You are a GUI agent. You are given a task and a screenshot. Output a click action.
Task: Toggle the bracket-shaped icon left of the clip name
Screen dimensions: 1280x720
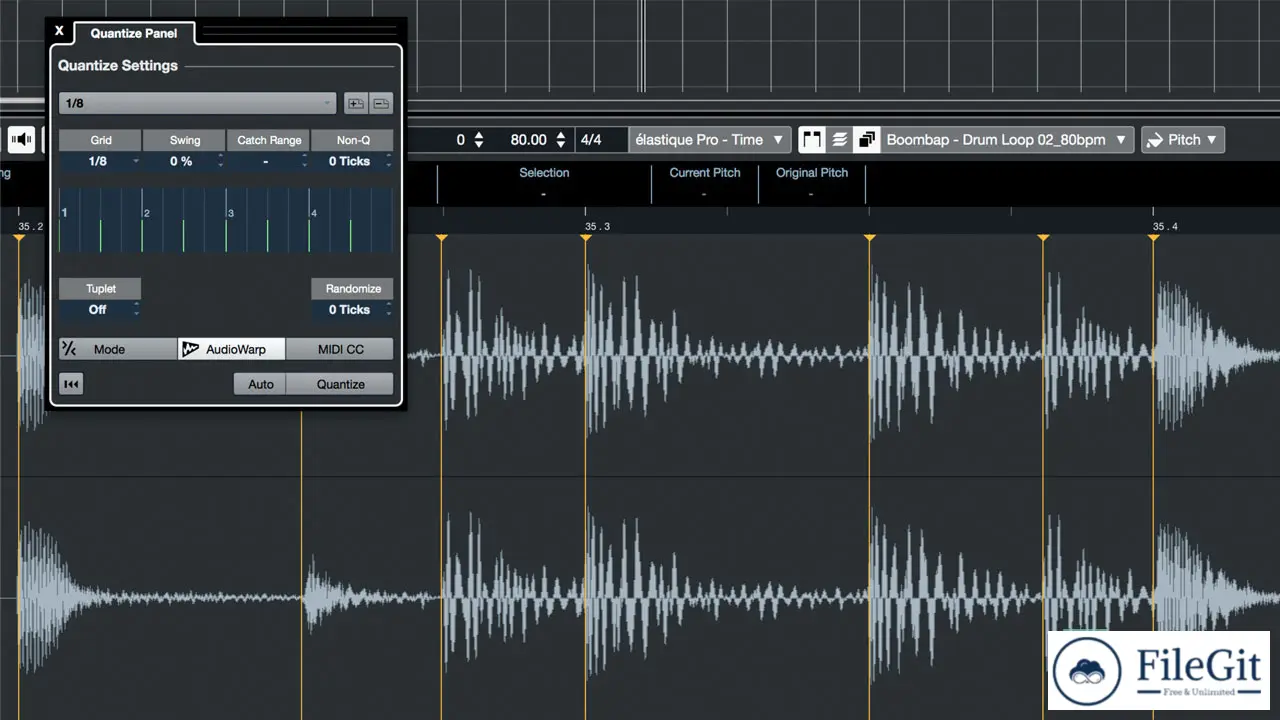point(812,140)
